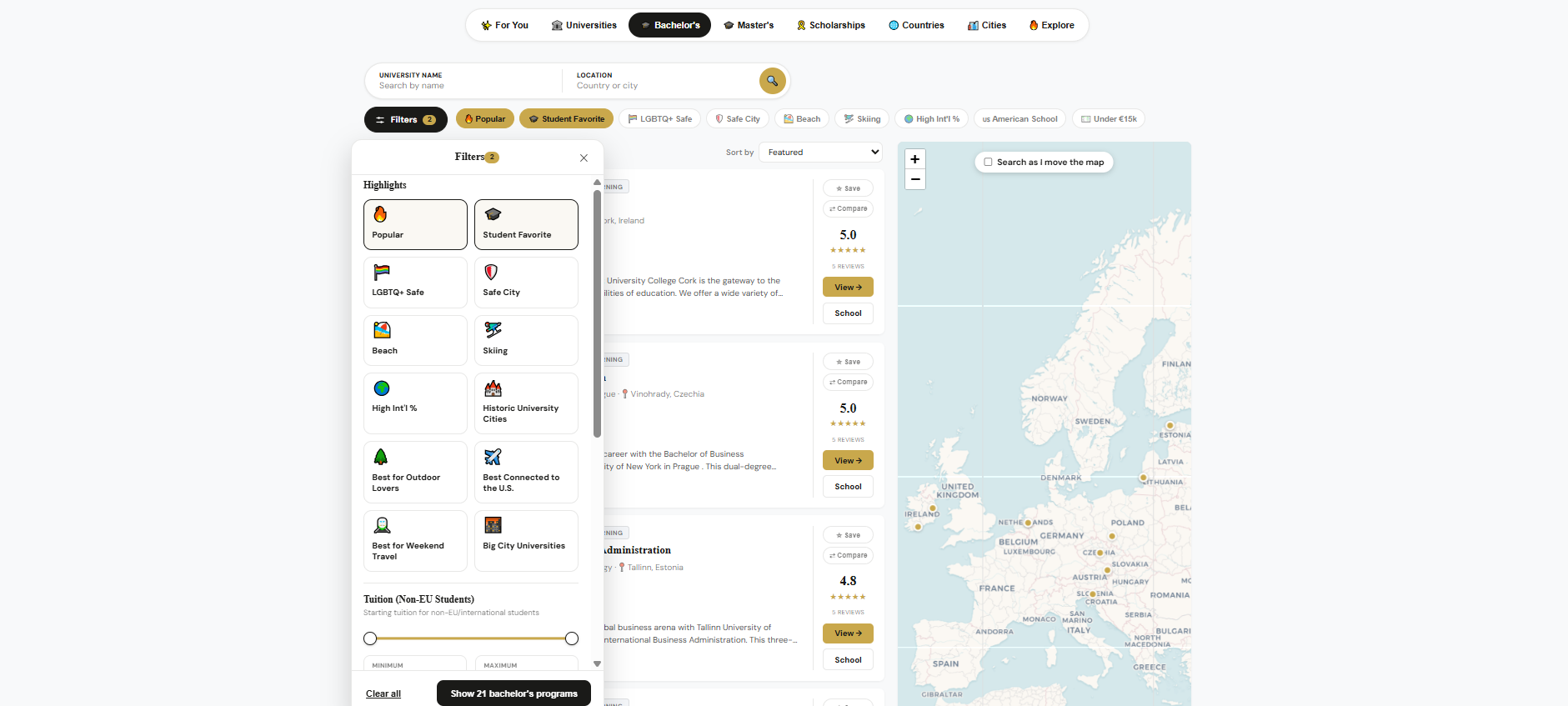Image resolution: width=1568 pixels, height=706 pixels.
Task: Select Big City Universities card
Action: point(526,541)
